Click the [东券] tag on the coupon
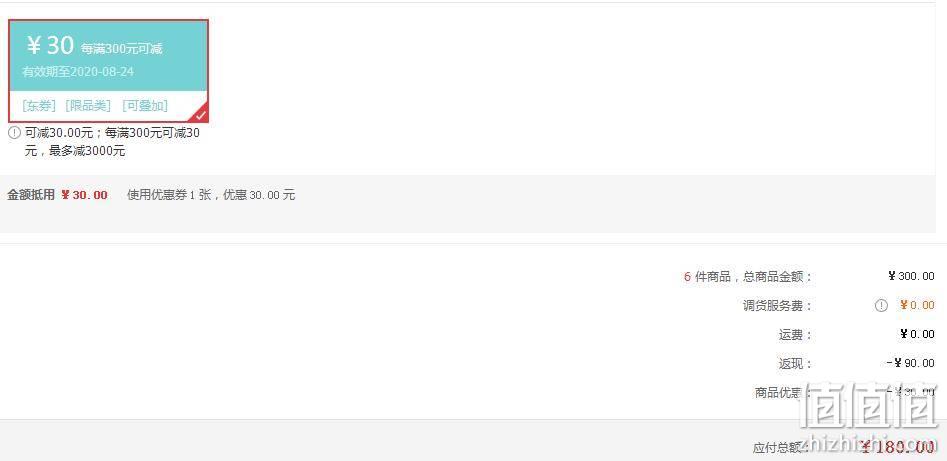Image resolution: width=947 pixels, height=461 pixels. (39, 106)
